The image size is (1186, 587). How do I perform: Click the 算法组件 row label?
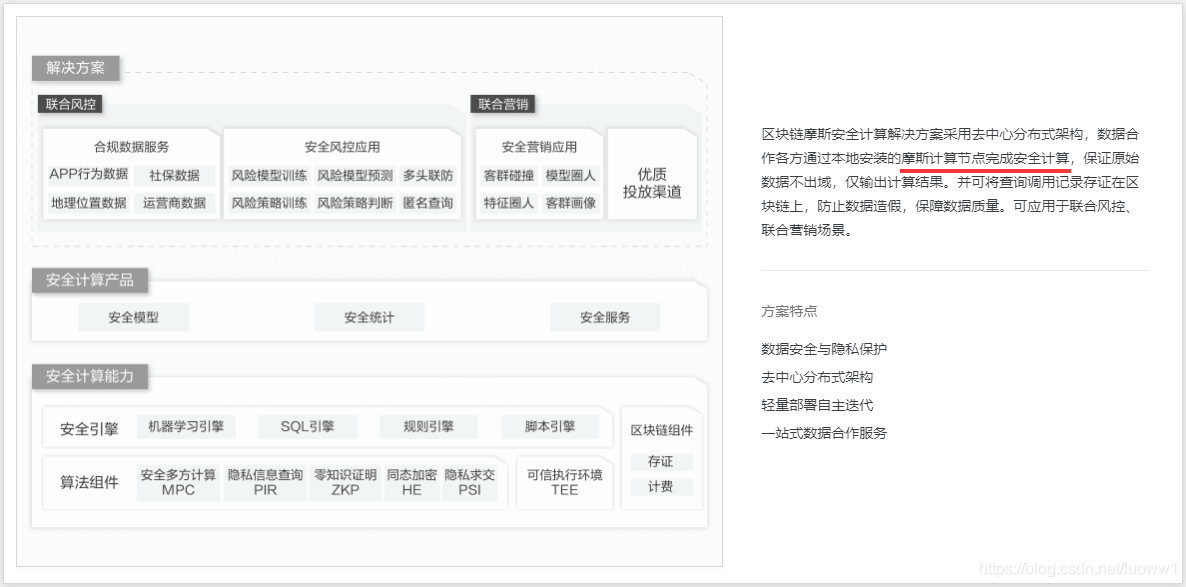click(89, 483)
